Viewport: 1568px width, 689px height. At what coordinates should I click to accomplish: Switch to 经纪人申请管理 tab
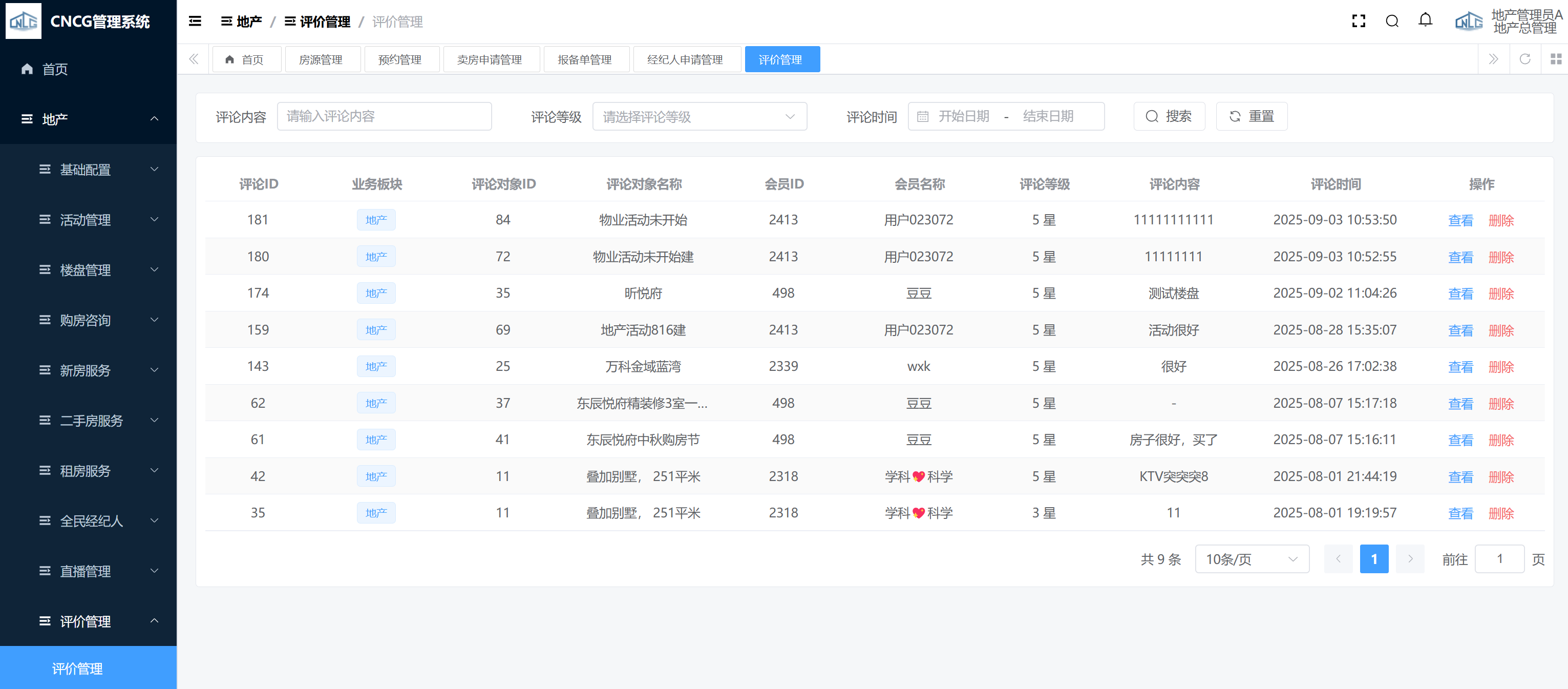click(685, 59)
